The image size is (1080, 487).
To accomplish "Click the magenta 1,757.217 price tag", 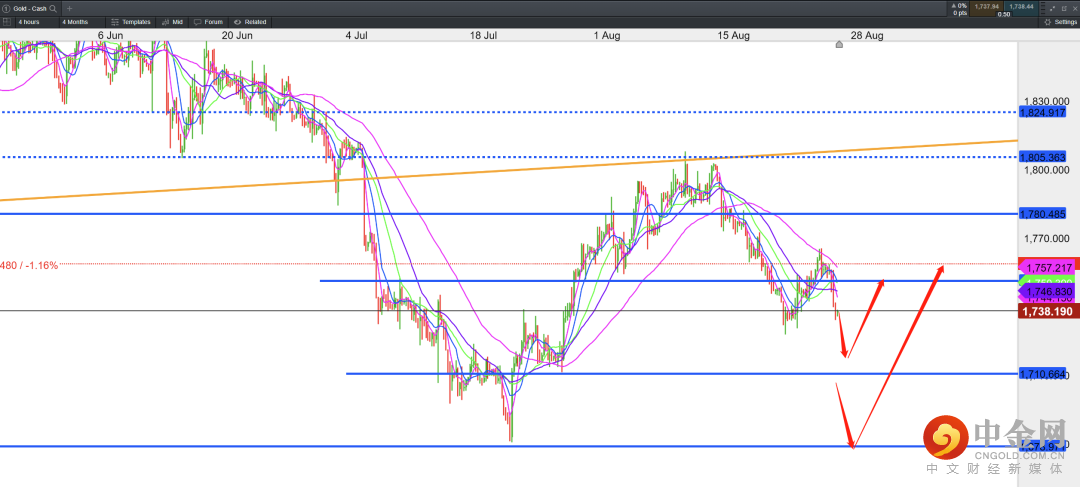I will 1045,268.
